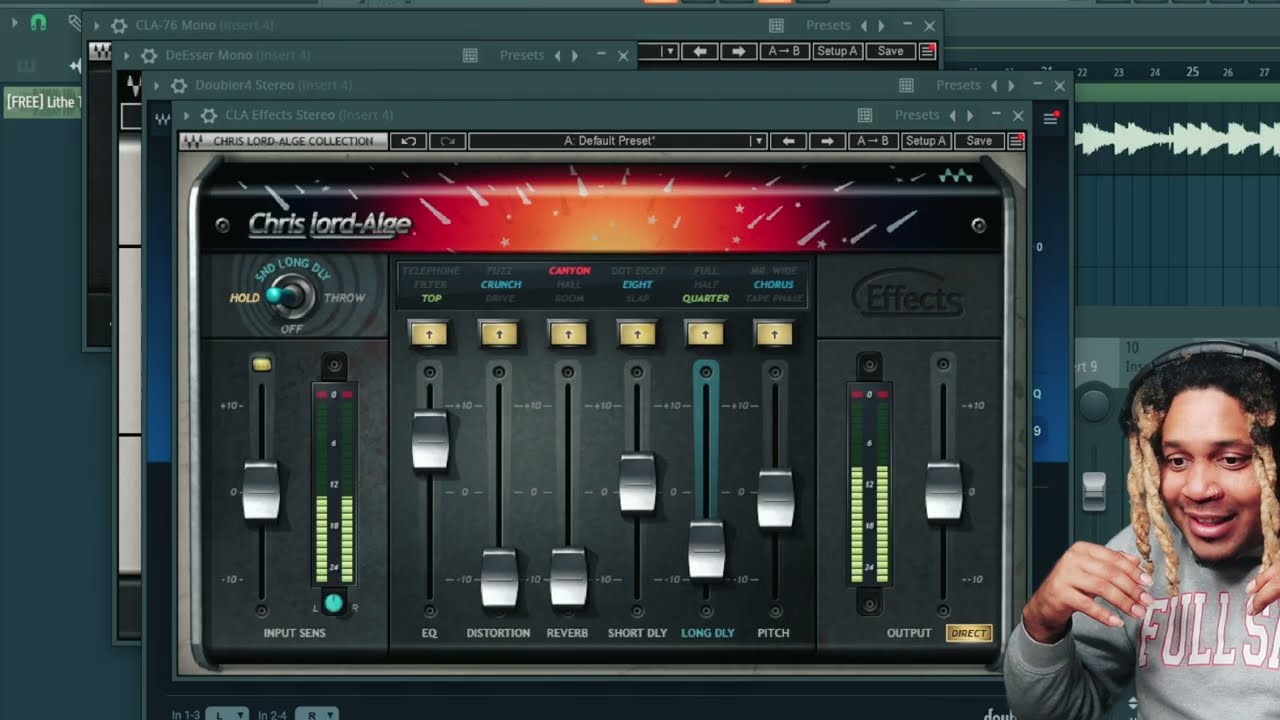
Task: Flip SND Long Dly hold/throw switch
Action: coord(291,296)
